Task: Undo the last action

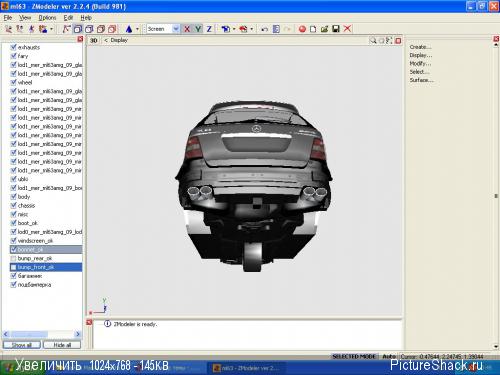Action: (265, 29)
